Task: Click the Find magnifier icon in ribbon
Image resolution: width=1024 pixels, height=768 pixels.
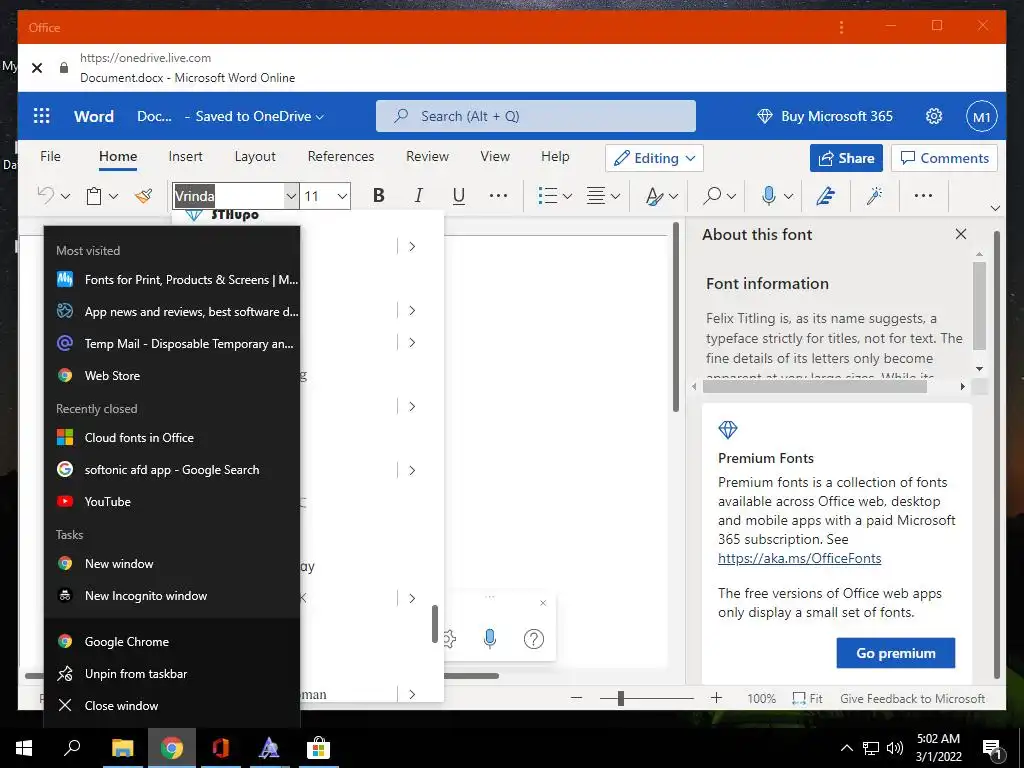Action: pos(712,195)
